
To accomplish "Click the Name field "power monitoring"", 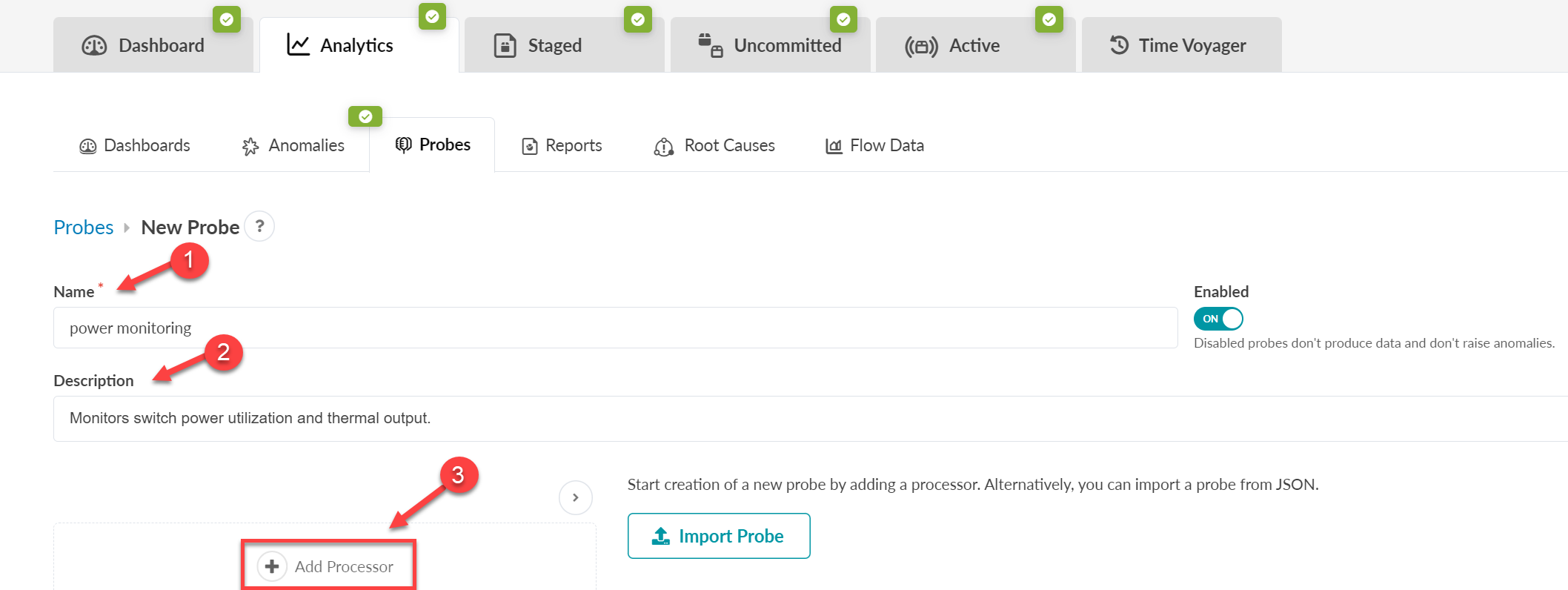I will pos(615,328).
